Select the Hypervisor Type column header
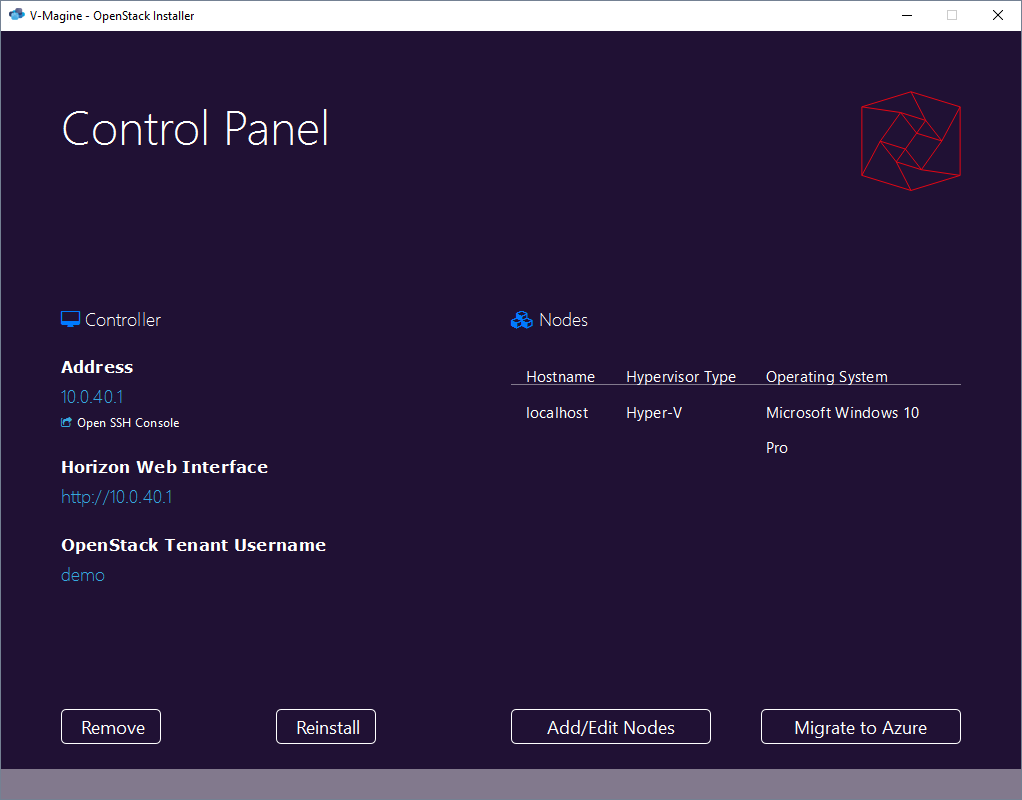Screen dimensions: 1022x800 (x=681, y=377)
